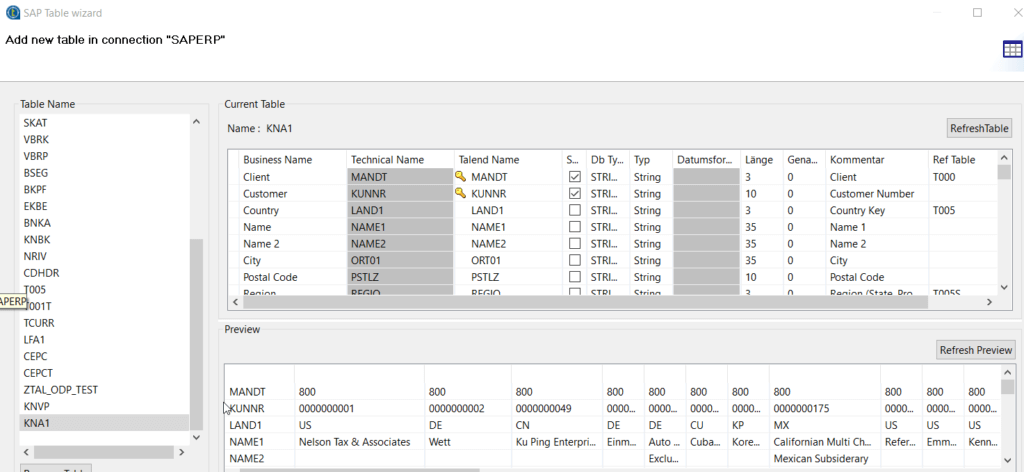Click the Talend Name cell LAND1

tap(485, 211)
